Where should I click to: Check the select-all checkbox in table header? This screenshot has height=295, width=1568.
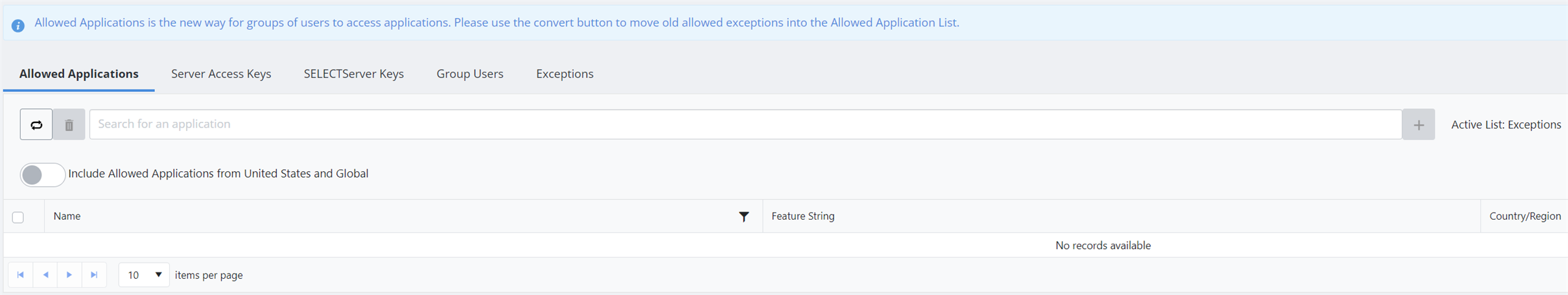point(18,217)
